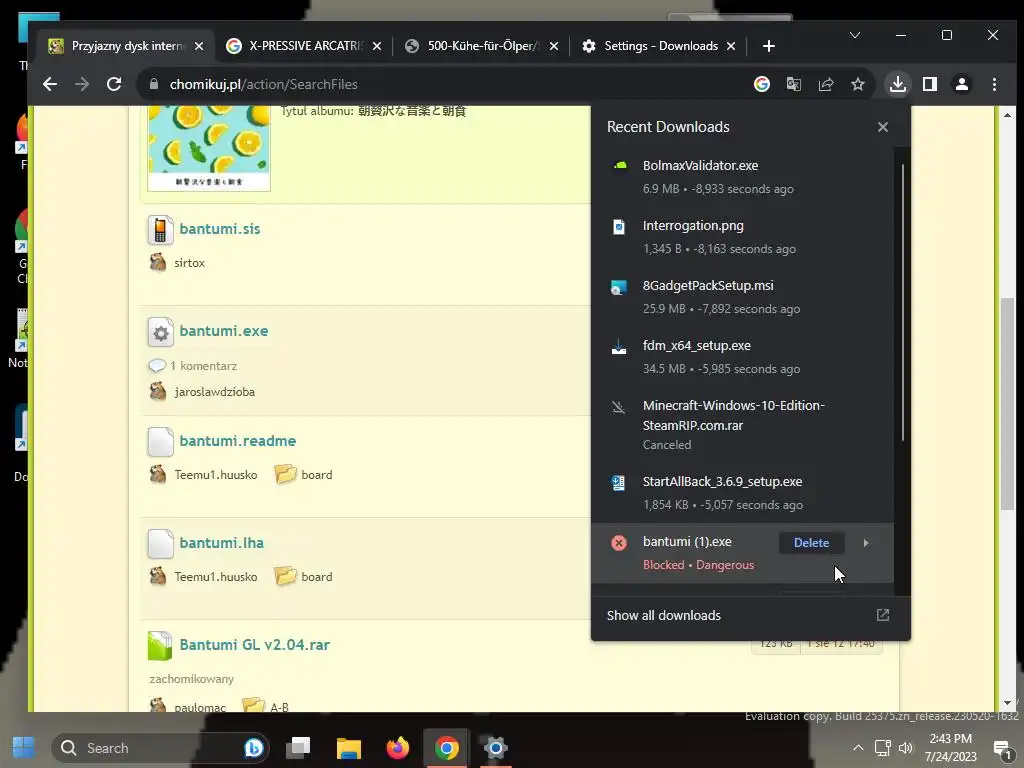Screen dimensions: 1024x768
Task: Open the StartAllBack_3.6.9_setup.exe download
Action: (743, 492)
